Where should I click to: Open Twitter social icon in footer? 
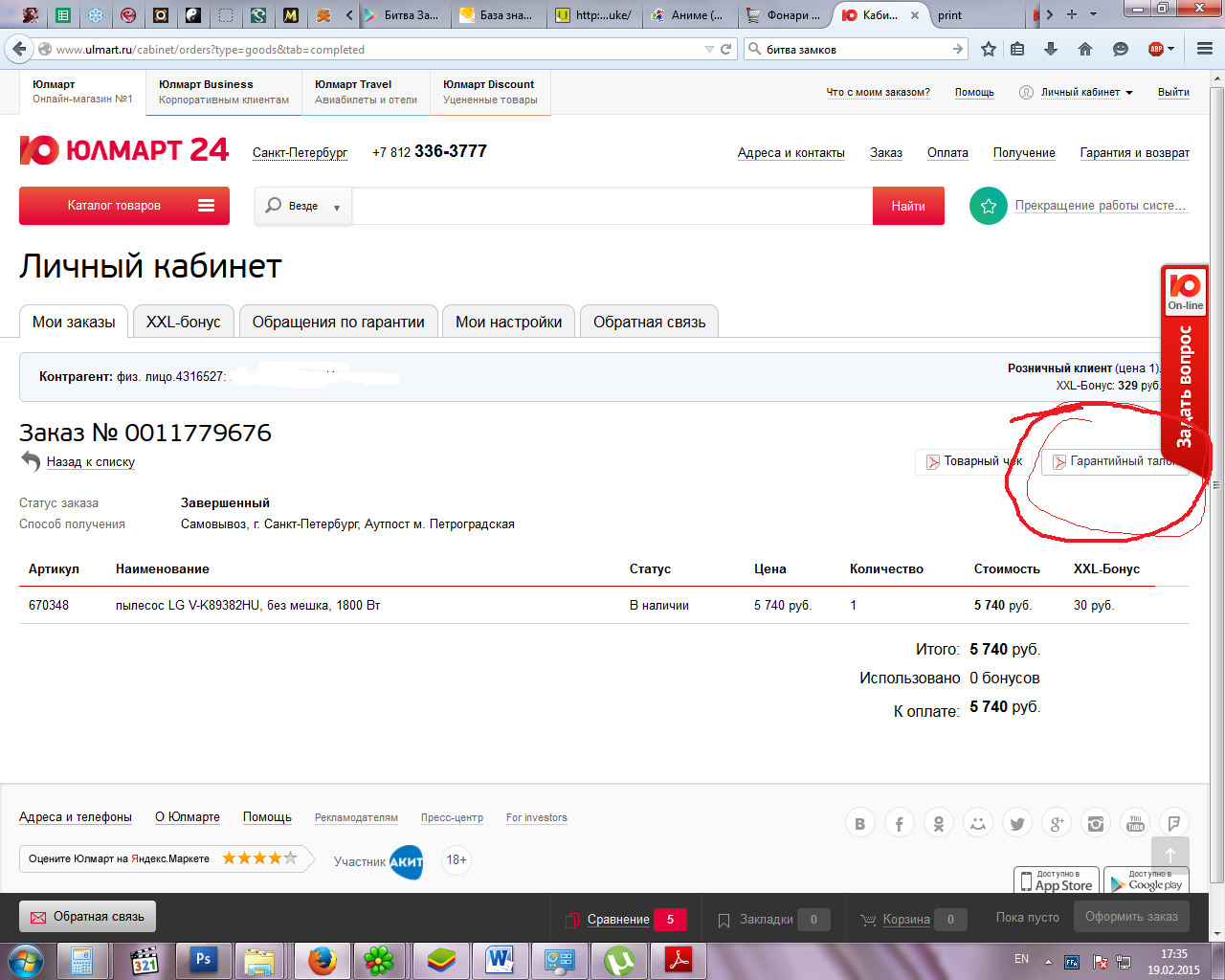click(x=1017, y=823)
